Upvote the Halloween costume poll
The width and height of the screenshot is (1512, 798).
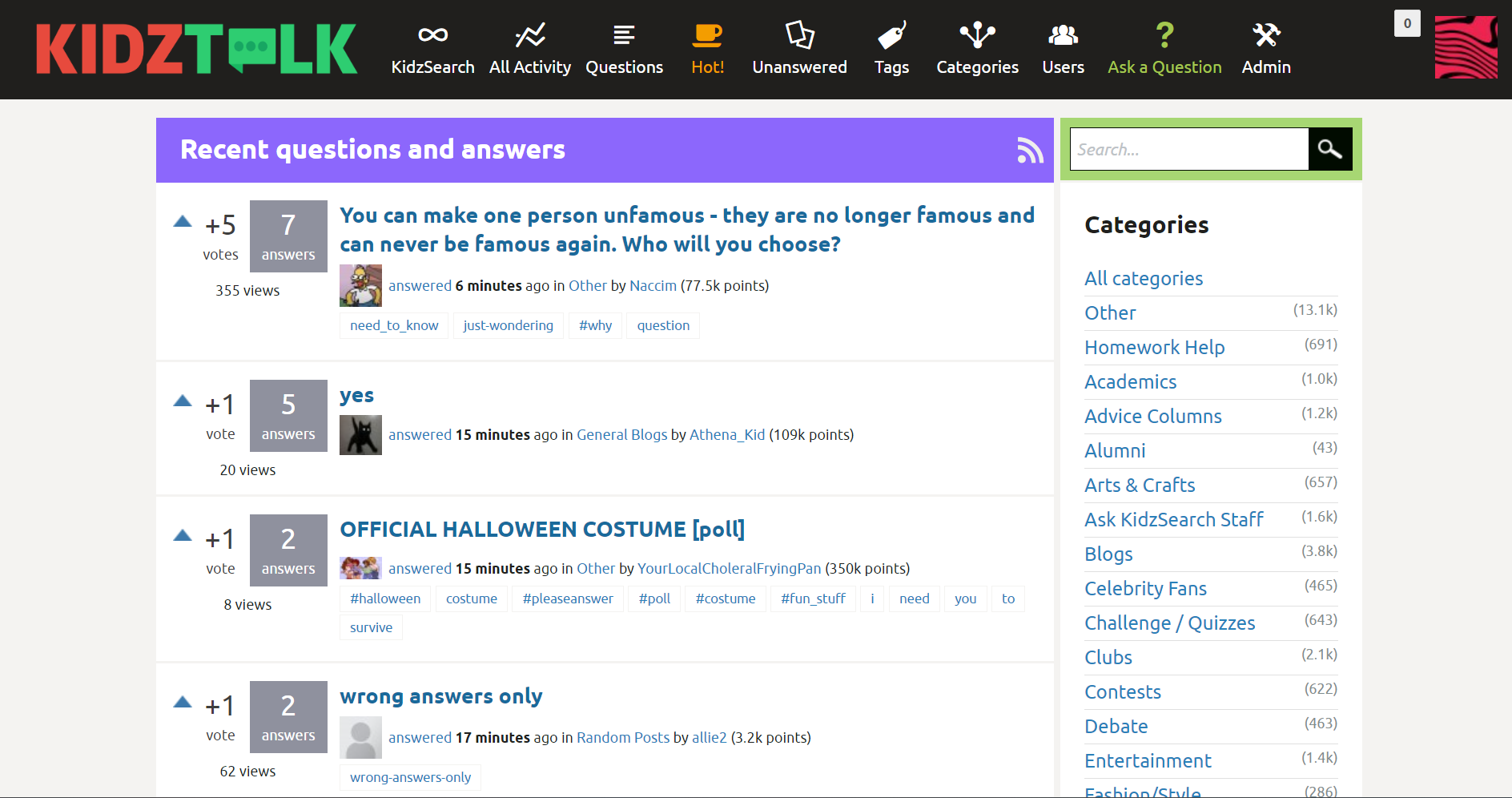183,535
